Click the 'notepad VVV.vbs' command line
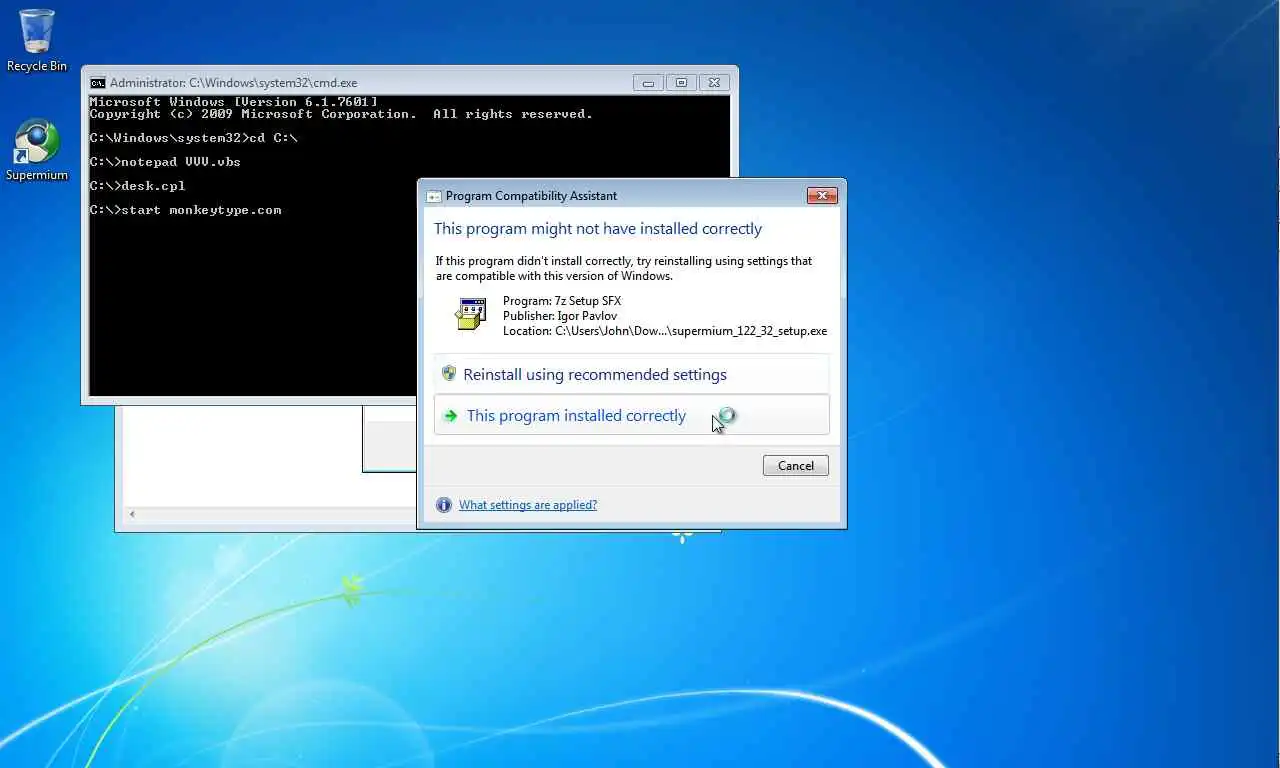This screenshot has height=768, width=1280. coord(165,162)
